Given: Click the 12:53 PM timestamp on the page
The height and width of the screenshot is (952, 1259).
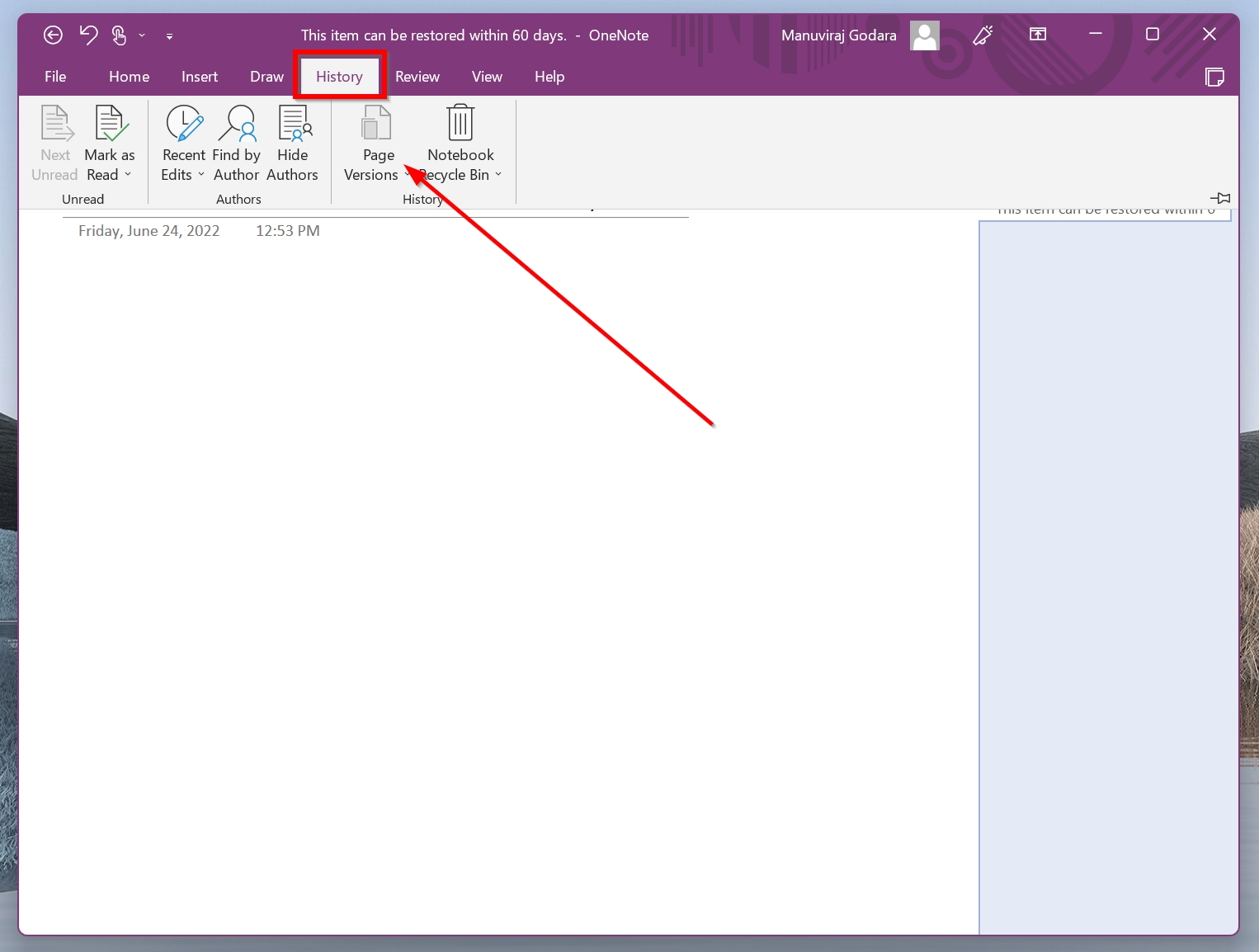Looking at the screenshot, I should pyautogui.click(x=286, y=230).
